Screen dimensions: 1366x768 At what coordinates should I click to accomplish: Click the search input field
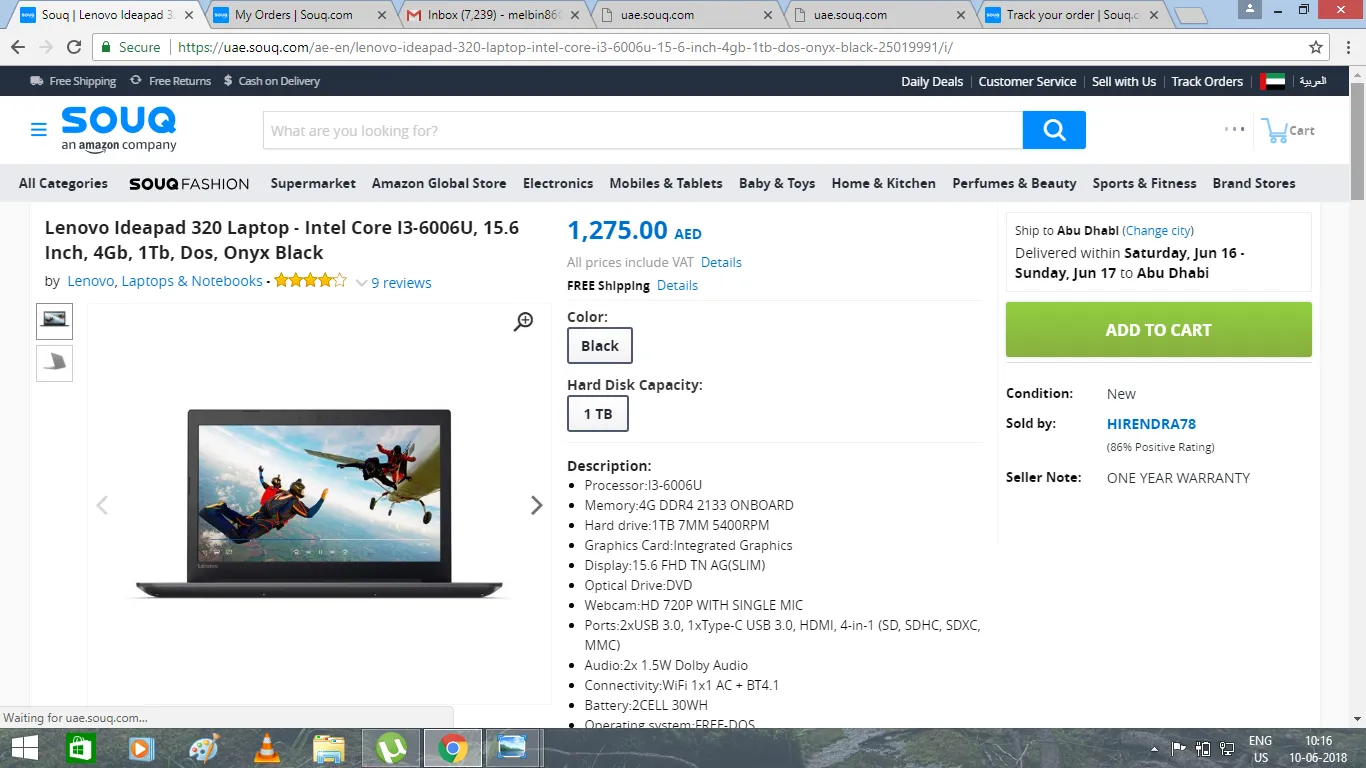click(642, 131)
